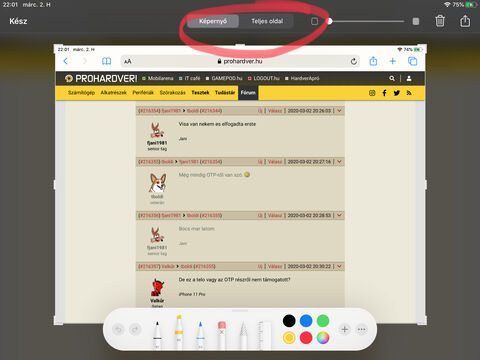Tap Kész to finish markup
This screenshot has height=360, width=480.
coord(18,21)
